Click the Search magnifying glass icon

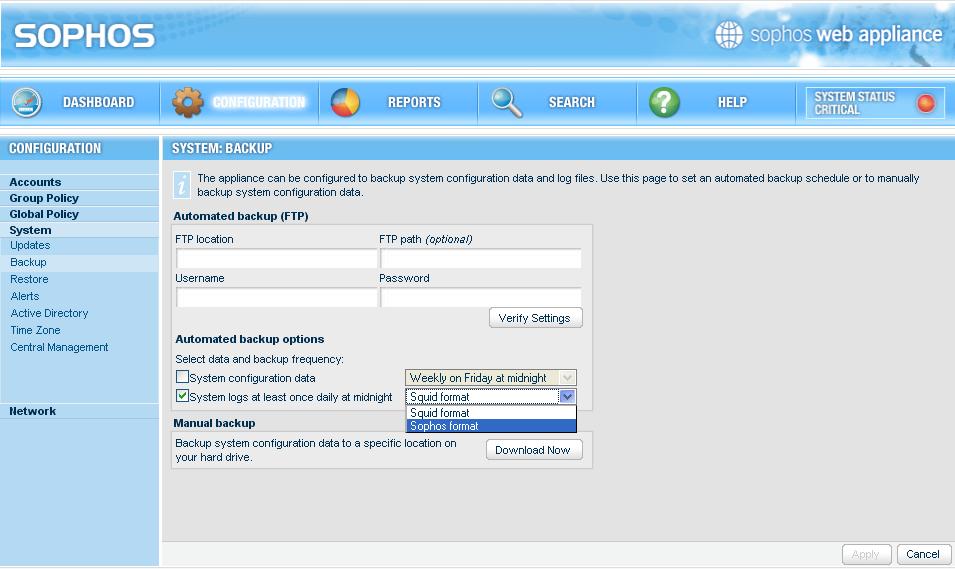pos(507,102)
